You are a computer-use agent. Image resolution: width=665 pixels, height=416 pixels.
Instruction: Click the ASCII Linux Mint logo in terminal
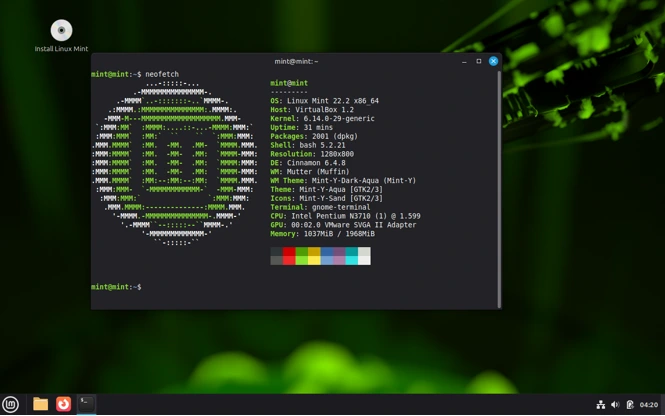[x=175, y=164]
